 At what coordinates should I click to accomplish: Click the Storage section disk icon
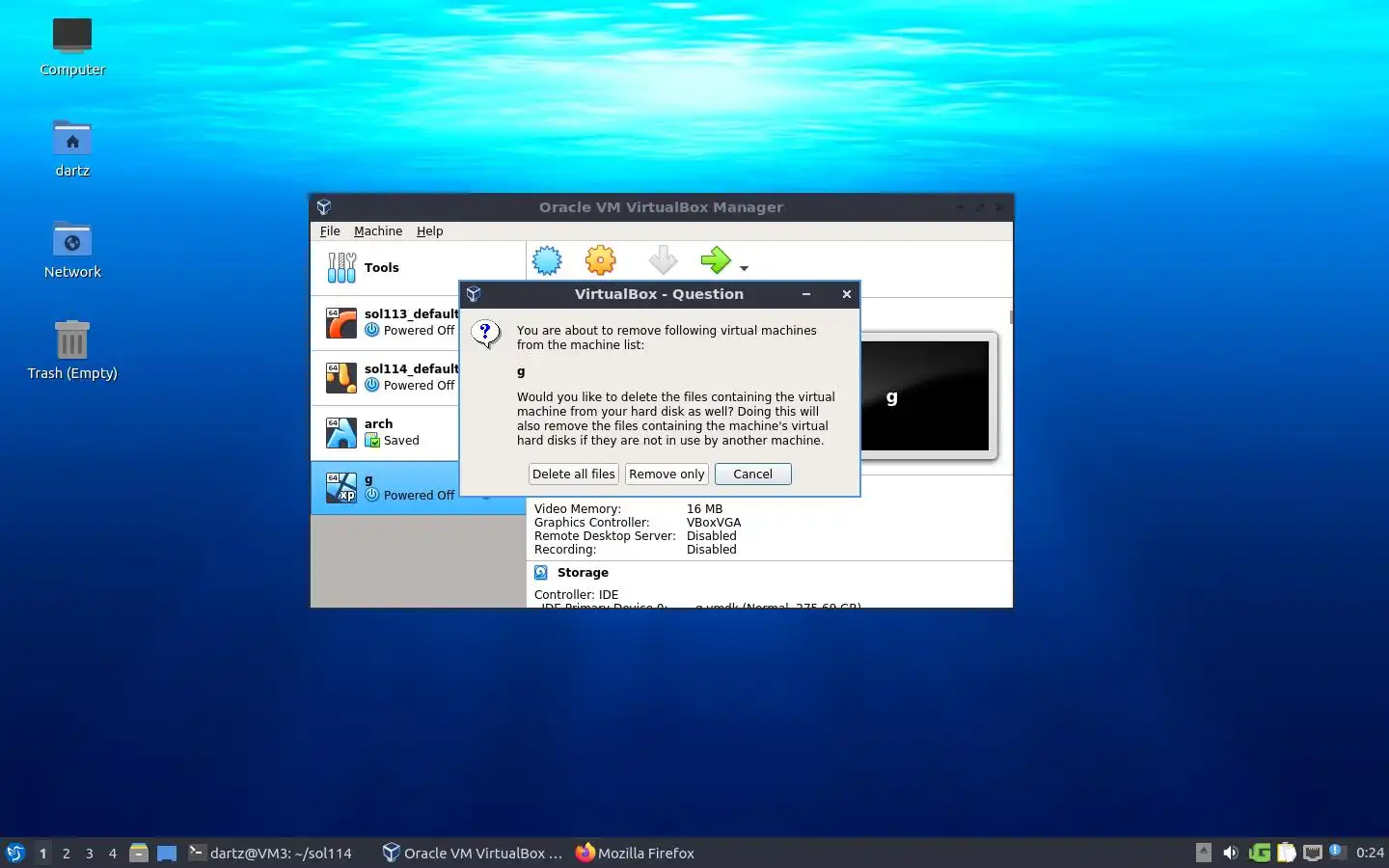tap(541, 573)
